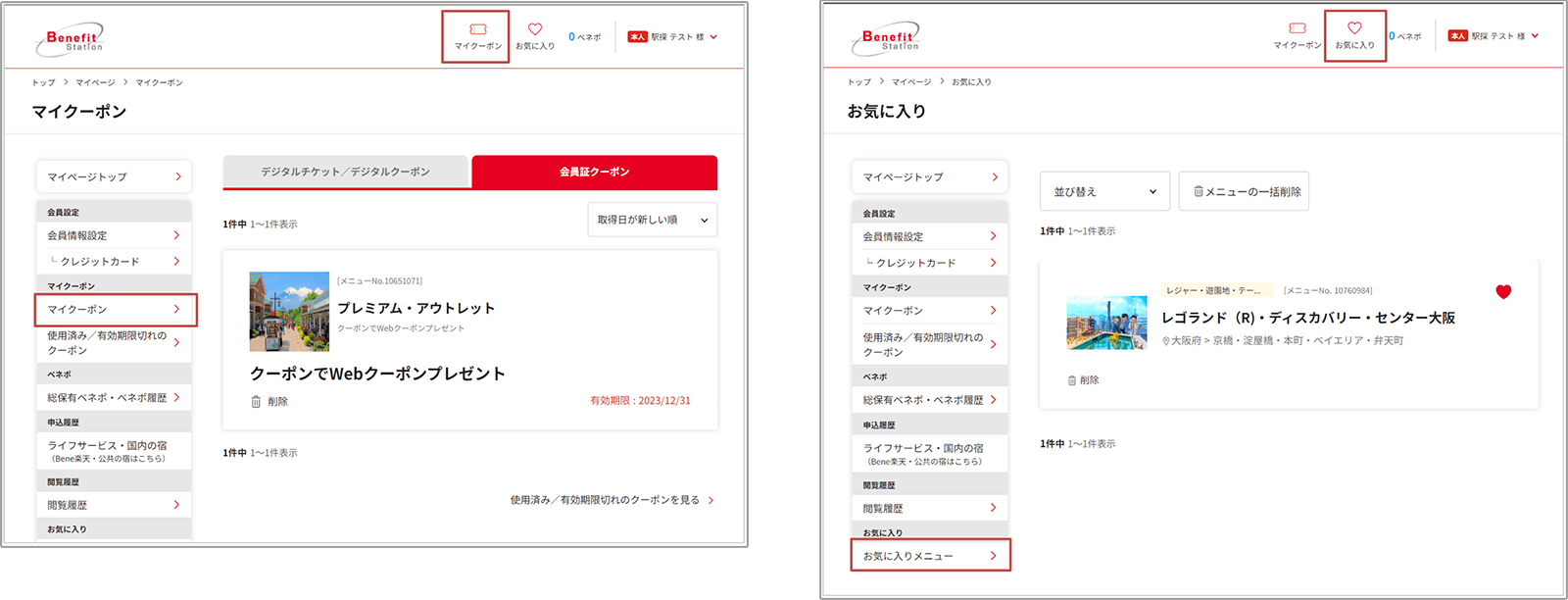Click trash icon under レゴランド card
This screenshot has height=600, width=1568.
click(1072, 380)
